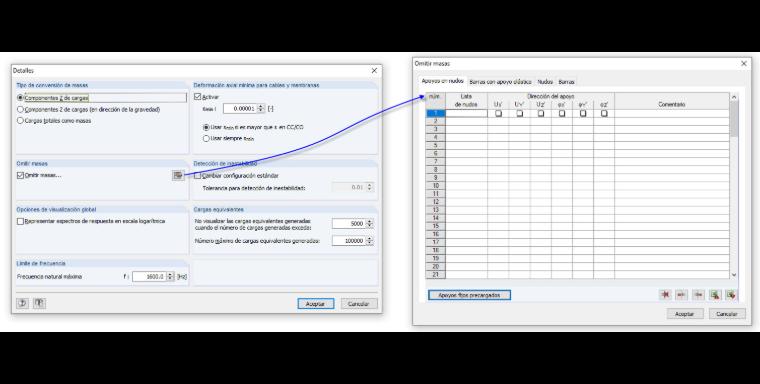Screen dimensions: 760x384
Task: Click the third gray row icon in Omitir masas
Action: 698,294
